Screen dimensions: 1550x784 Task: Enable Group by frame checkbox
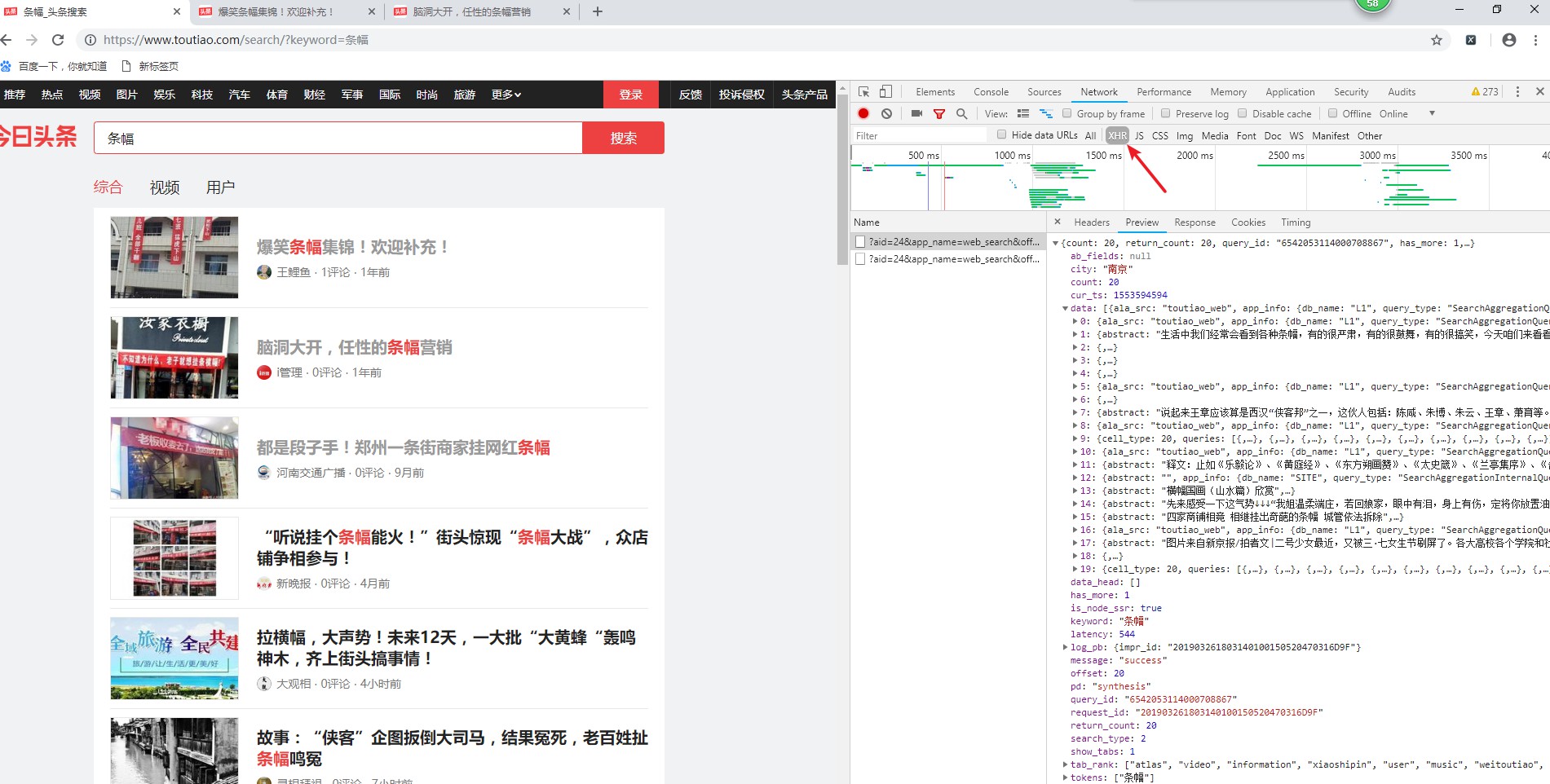[1066, 113]
